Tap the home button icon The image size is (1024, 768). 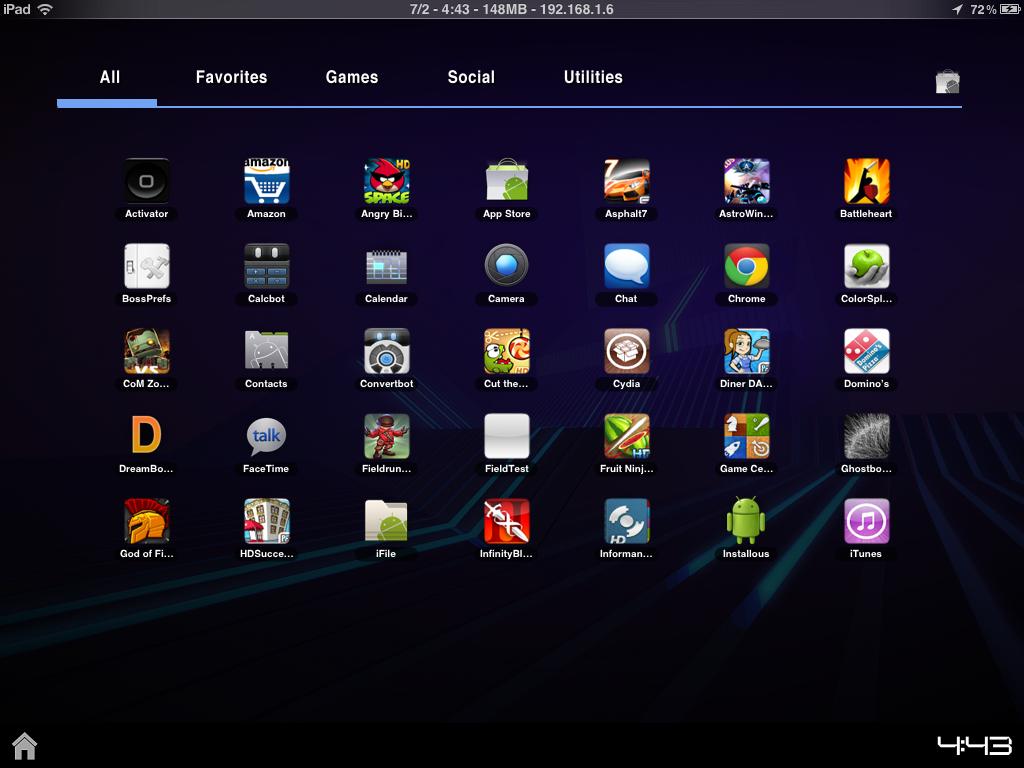click(25, 746)
